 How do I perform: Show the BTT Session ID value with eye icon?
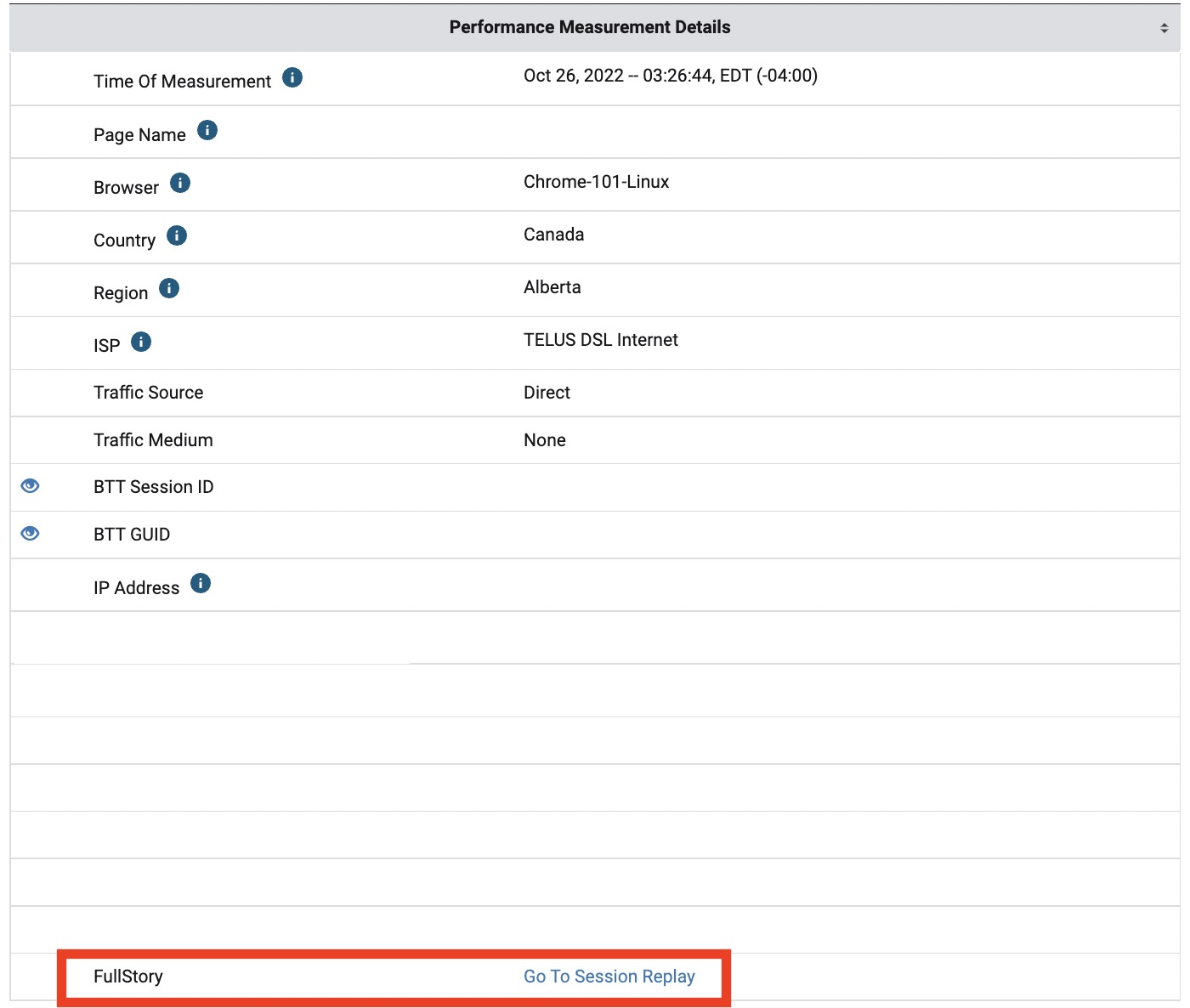pyautogui.click(x=30, y=486)
